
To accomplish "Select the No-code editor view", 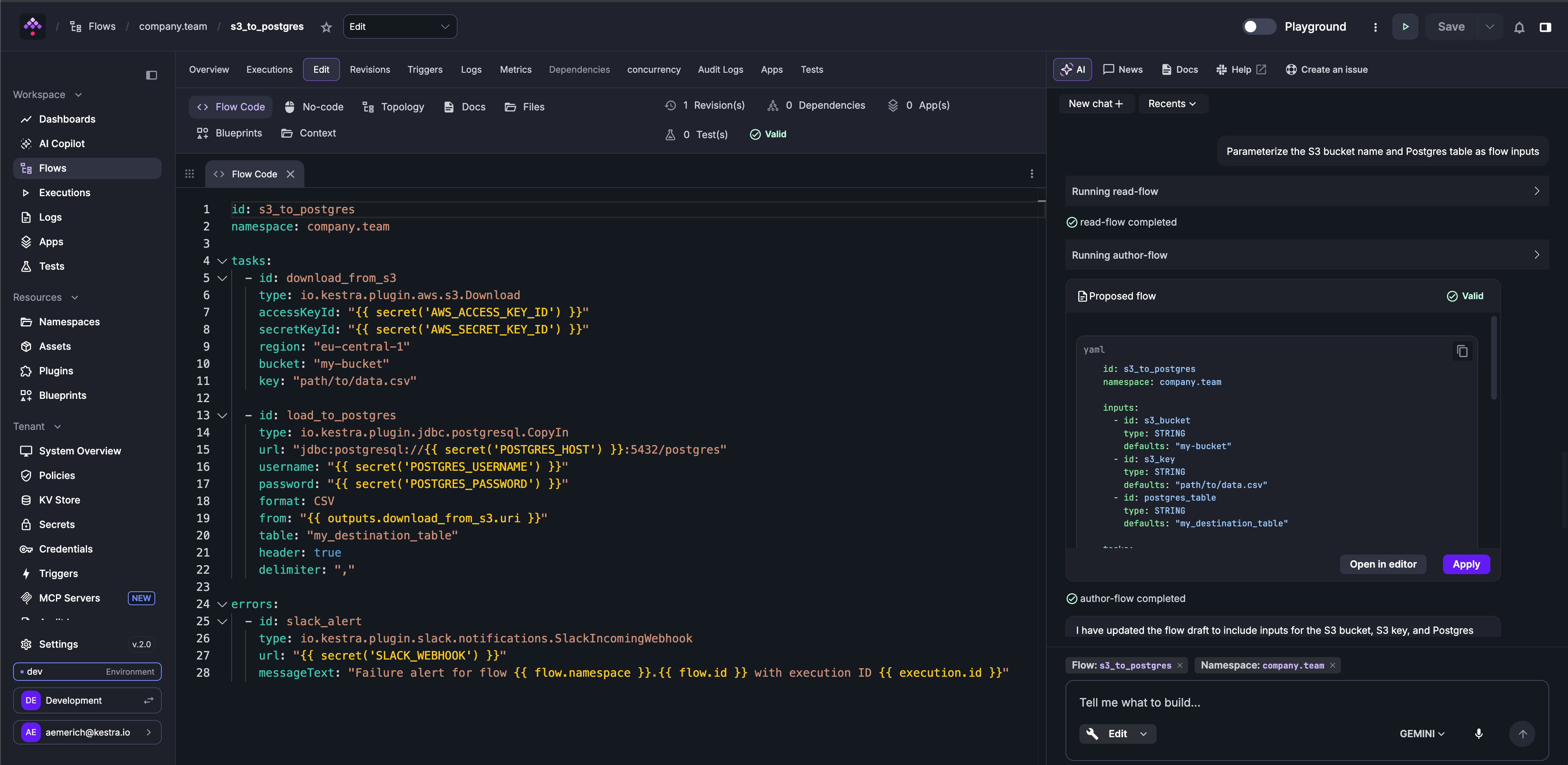I will coord(314,107).
